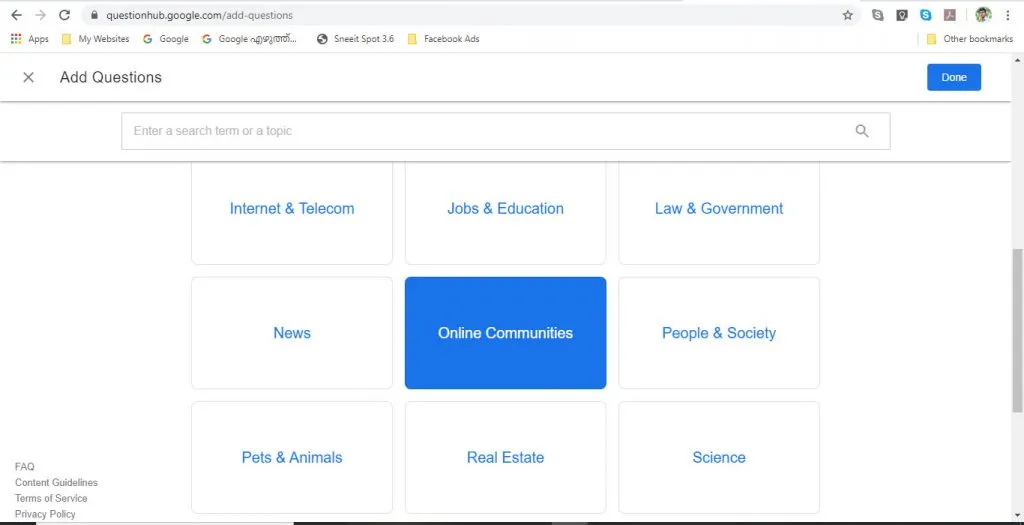Click the browser back arrow
The image size is (1024, 525).
[16, 15]
